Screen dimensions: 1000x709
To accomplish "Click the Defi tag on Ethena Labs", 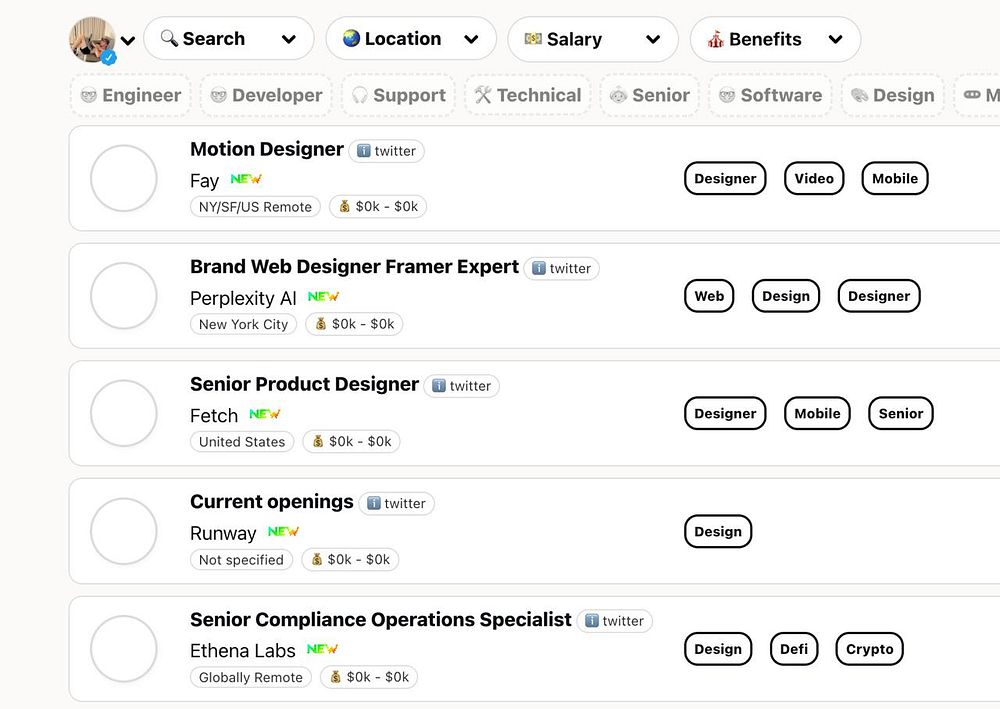I will click(x=794, y=649).
